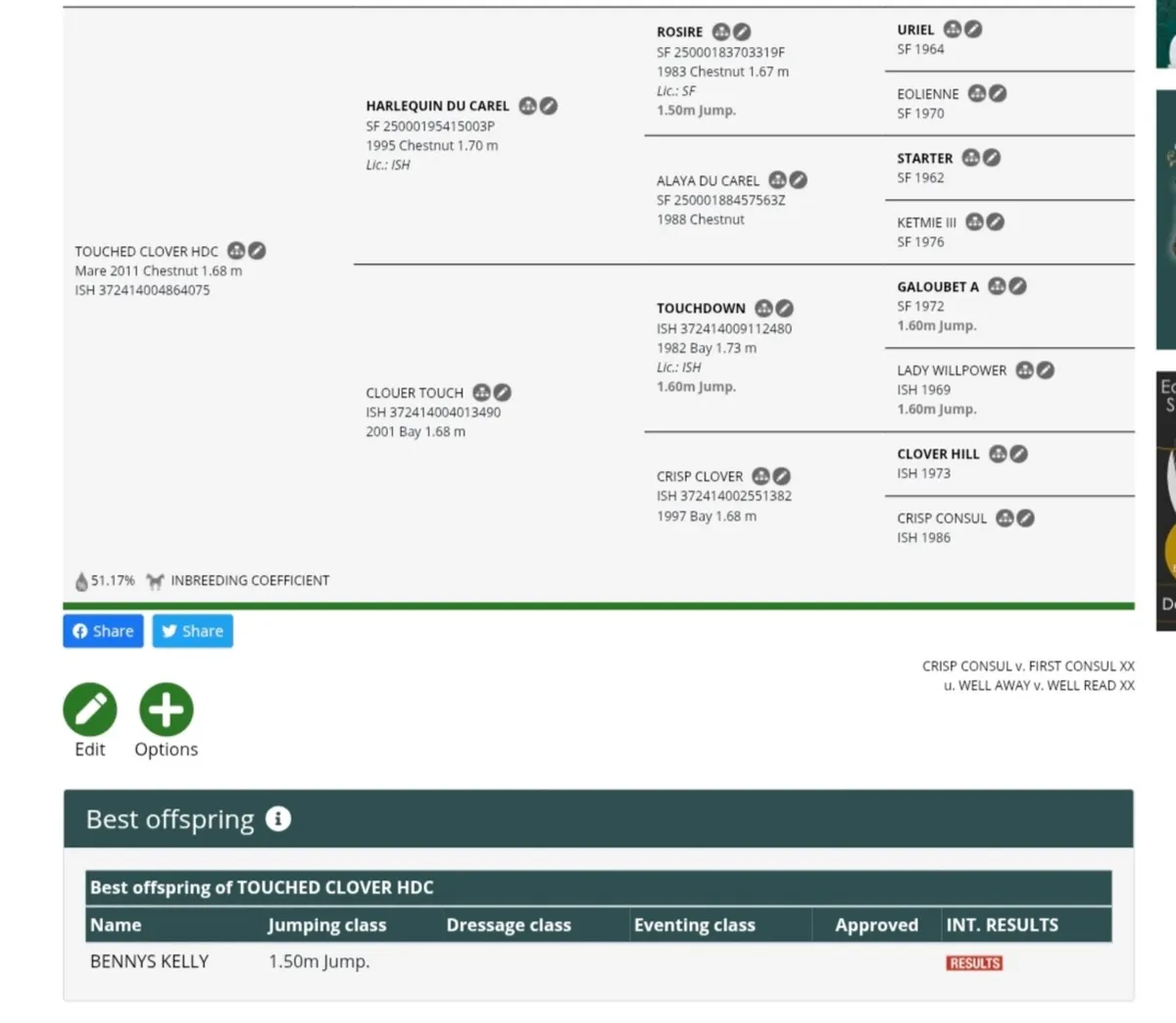Click pencil icon next to LADY WILLPOWER
Screen dimensions: 1176x1023
(x=1046, y=370)
